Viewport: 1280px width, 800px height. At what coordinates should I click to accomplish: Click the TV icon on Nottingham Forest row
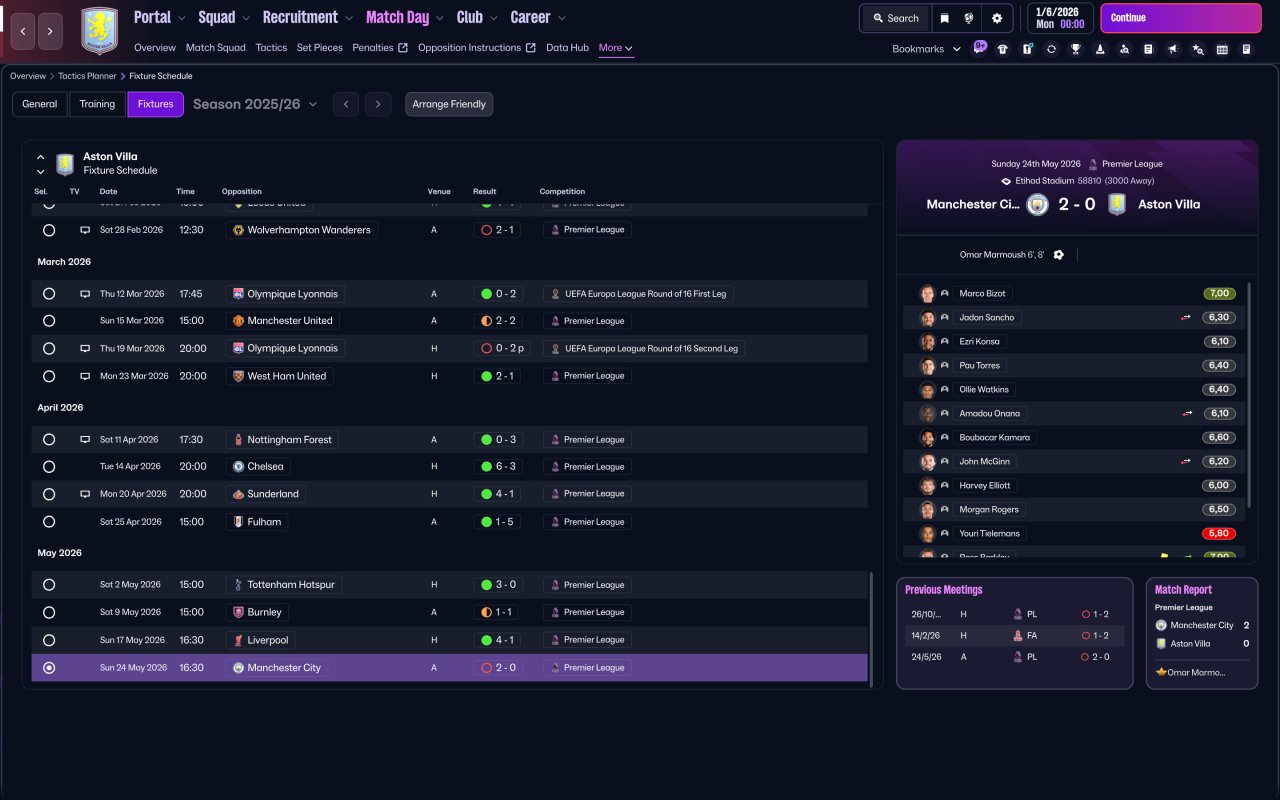(x=85, y=440)
